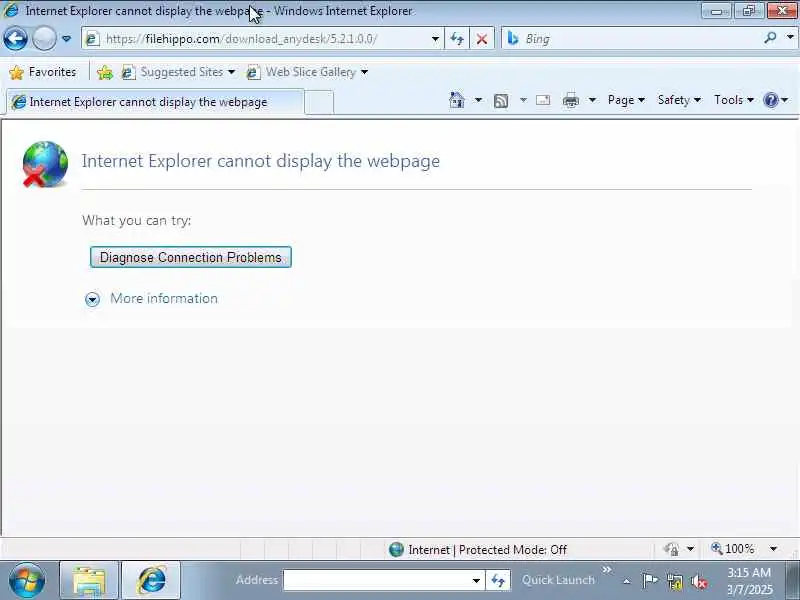Click the greyed Forward navigation button
This screenshot has width=800, height=600.
pyautogui.click(x=44, y=38)
